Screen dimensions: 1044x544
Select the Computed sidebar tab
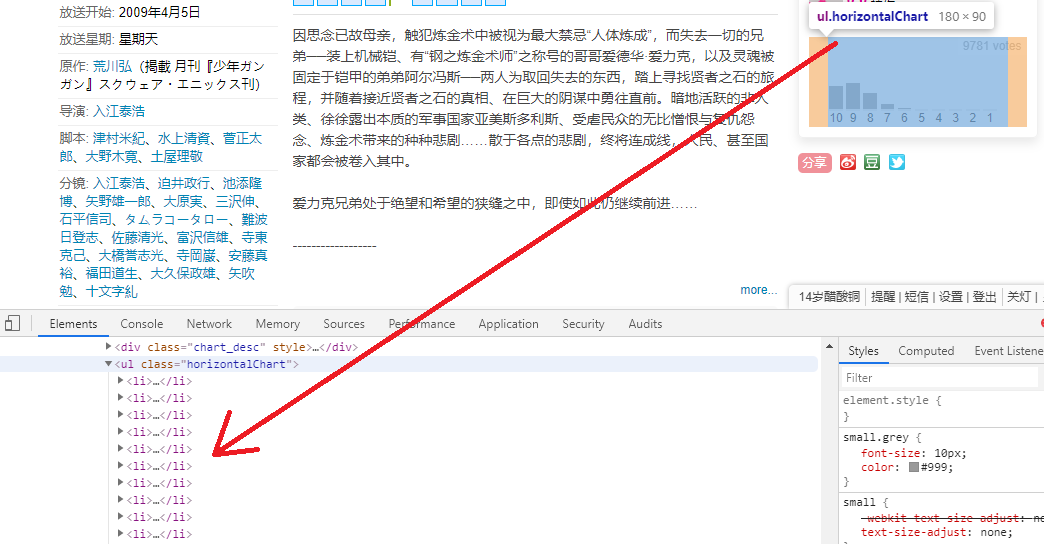coord(925,351)
